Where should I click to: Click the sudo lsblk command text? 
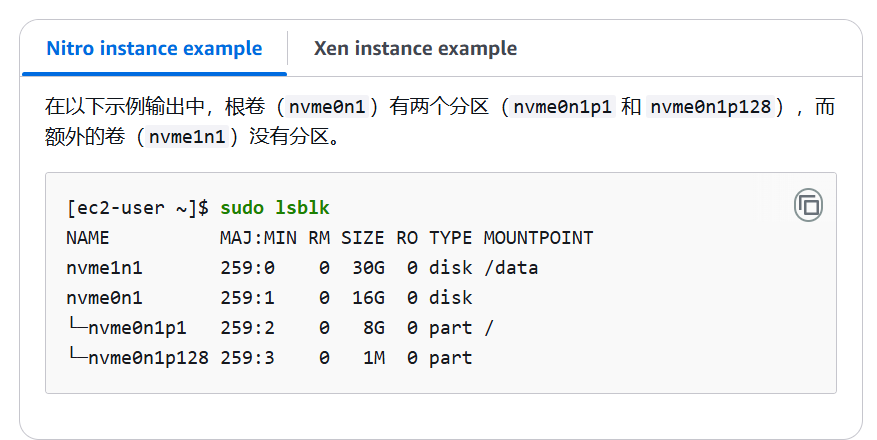(x=275, y=208)
